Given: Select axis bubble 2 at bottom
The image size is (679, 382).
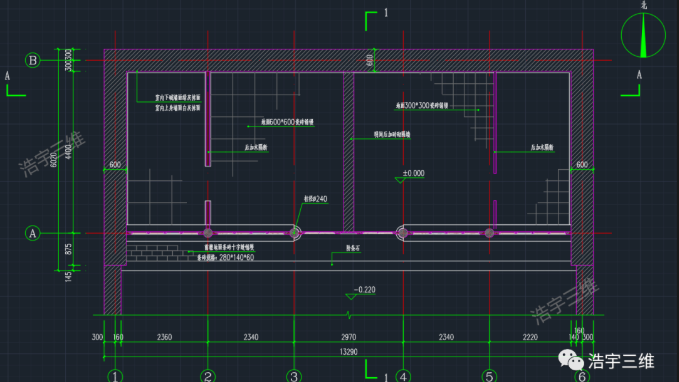Looking at the screenshot, I should [208, 376].
